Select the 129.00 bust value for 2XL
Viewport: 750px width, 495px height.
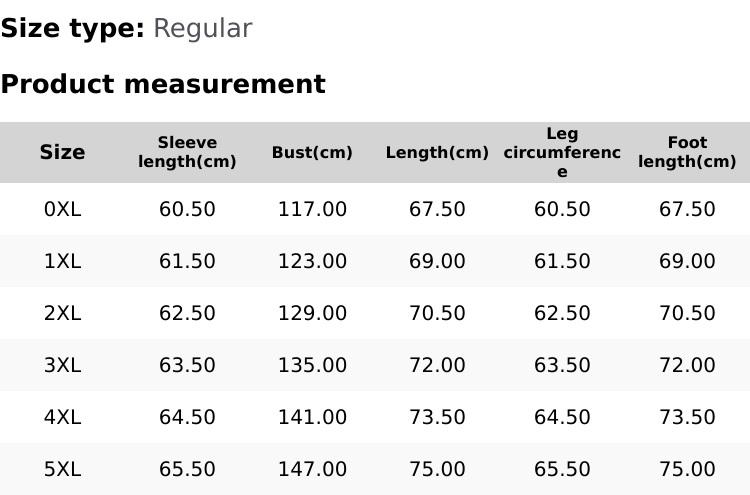[312, 313]
